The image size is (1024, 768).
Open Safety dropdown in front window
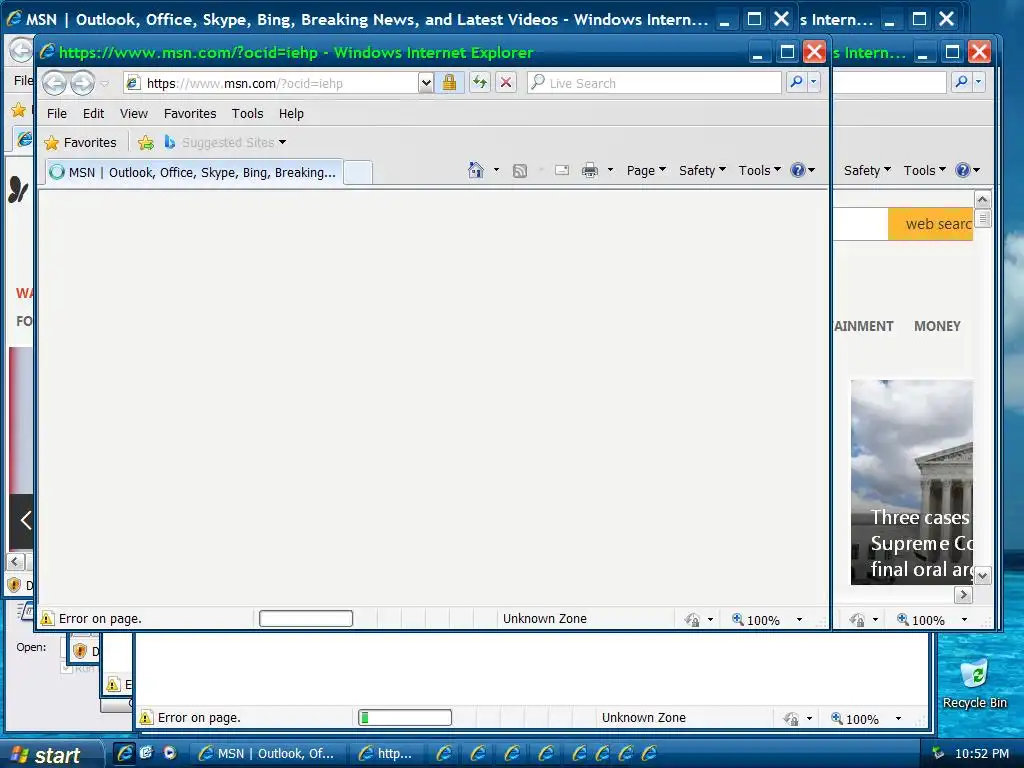click(x=703, y=170)
